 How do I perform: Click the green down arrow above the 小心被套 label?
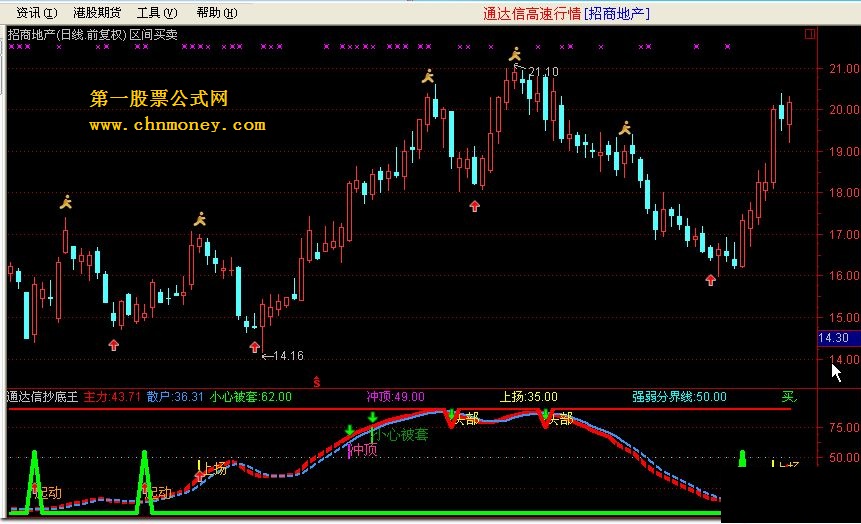[372, 417]
